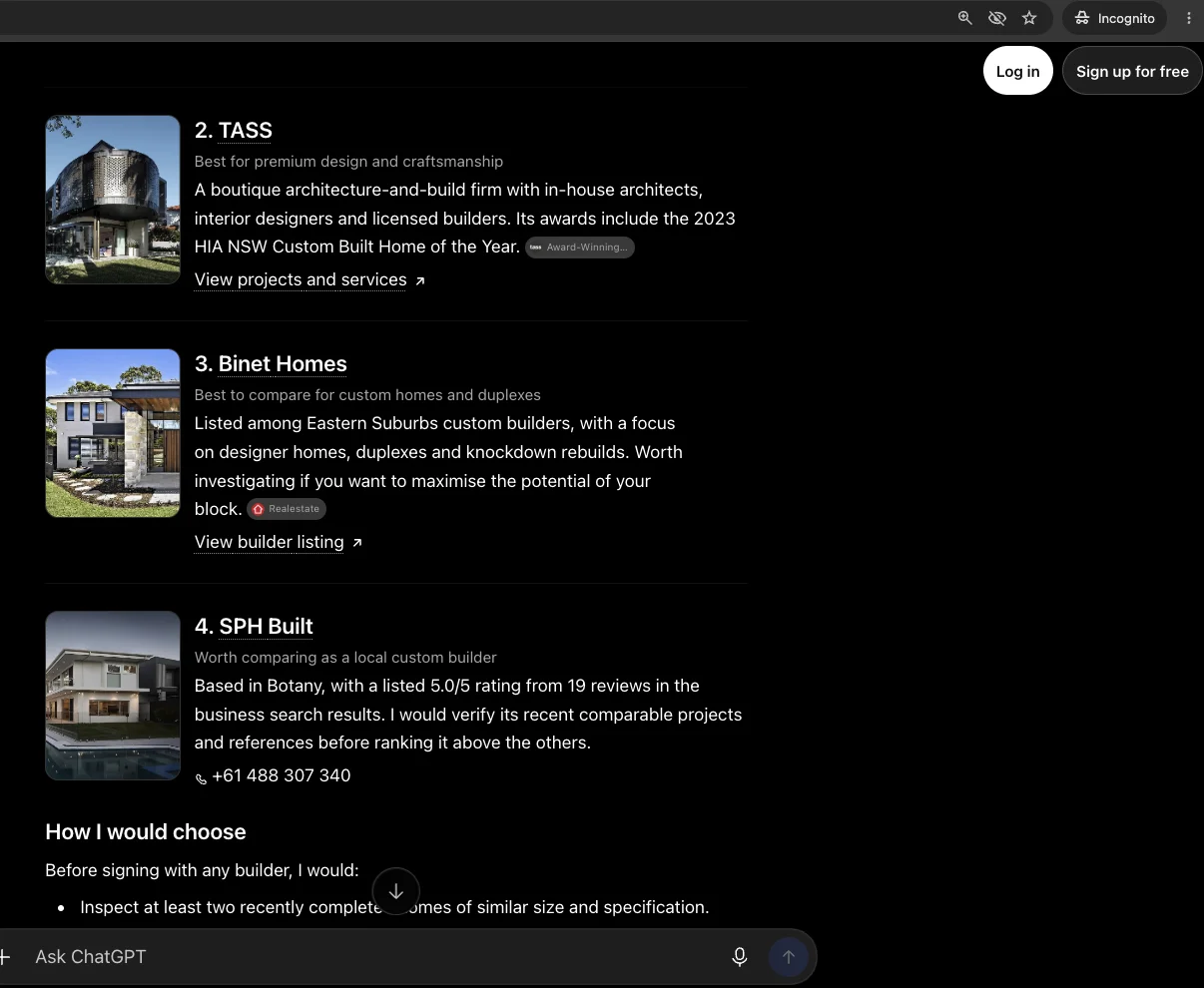Open the SPH Built thumbnail image
The image size is (1204, 988).
pos(113,696)
